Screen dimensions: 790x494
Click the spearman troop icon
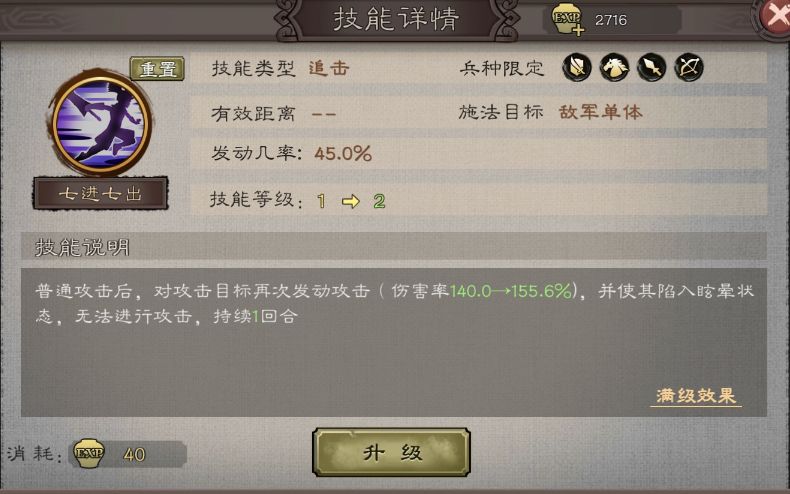[651, 68]
